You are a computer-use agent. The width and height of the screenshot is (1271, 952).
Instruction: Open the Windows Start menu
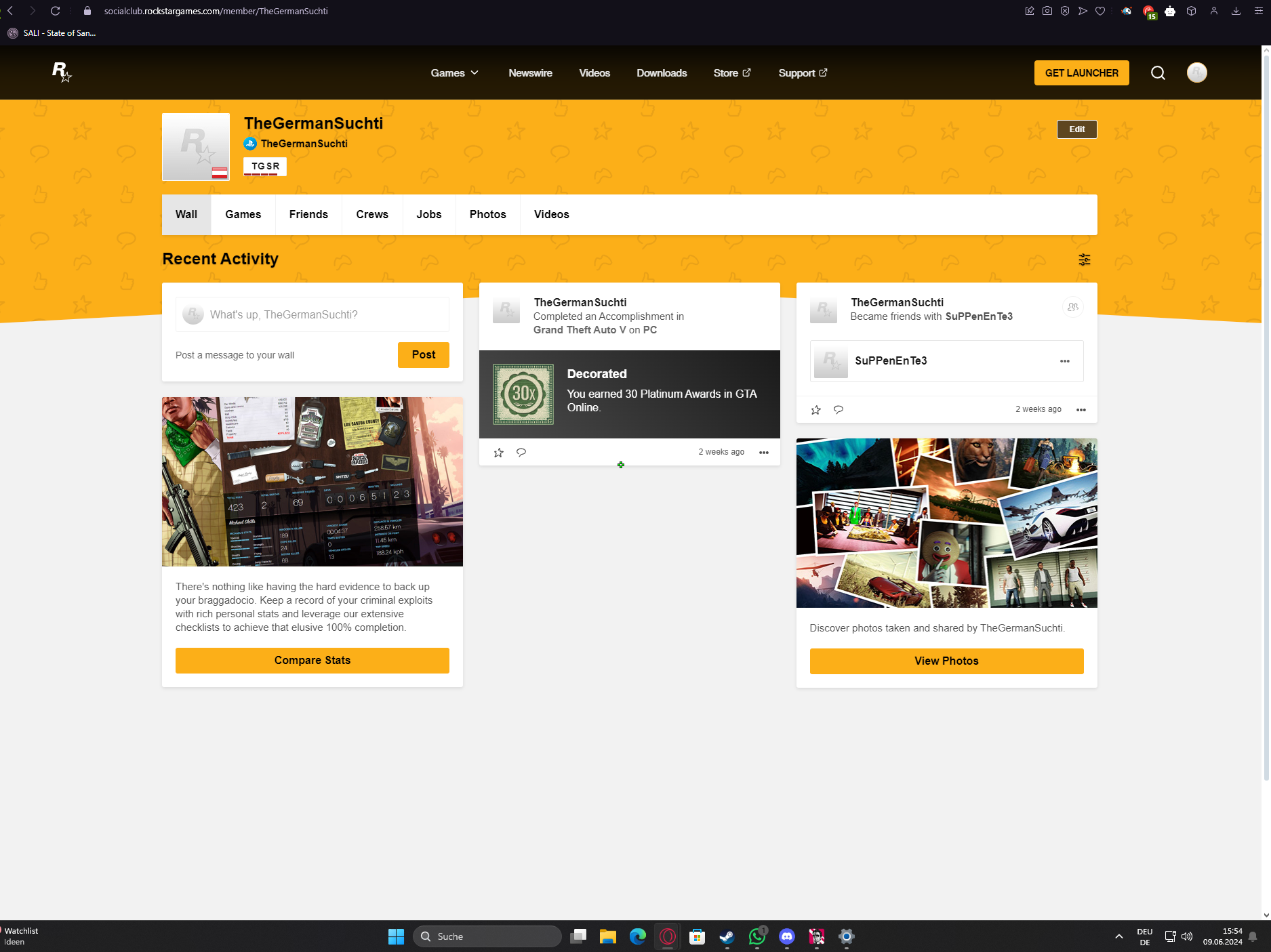pos(396,936)
